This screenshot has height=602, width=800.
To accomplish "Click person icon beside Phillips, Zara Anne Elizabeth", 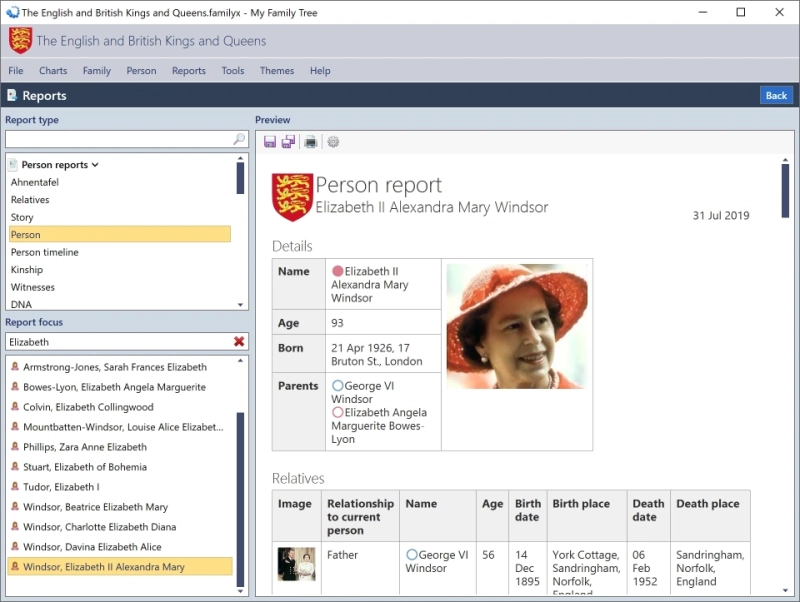I will click(15, 446).
